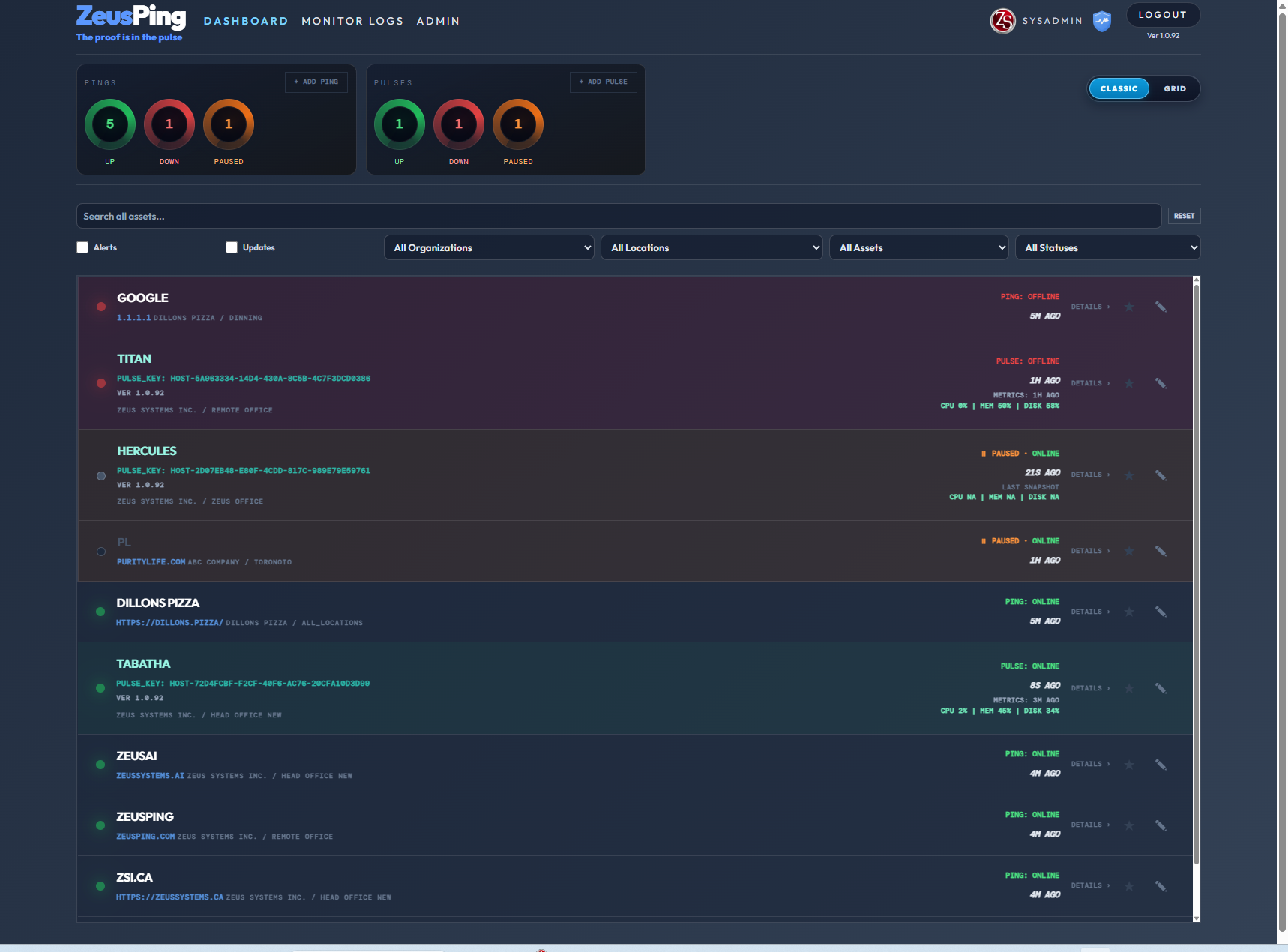Screen dimensions: 1288x952
Task: Click the blue shield pulse badge icon
Action: coord(1101,21)
